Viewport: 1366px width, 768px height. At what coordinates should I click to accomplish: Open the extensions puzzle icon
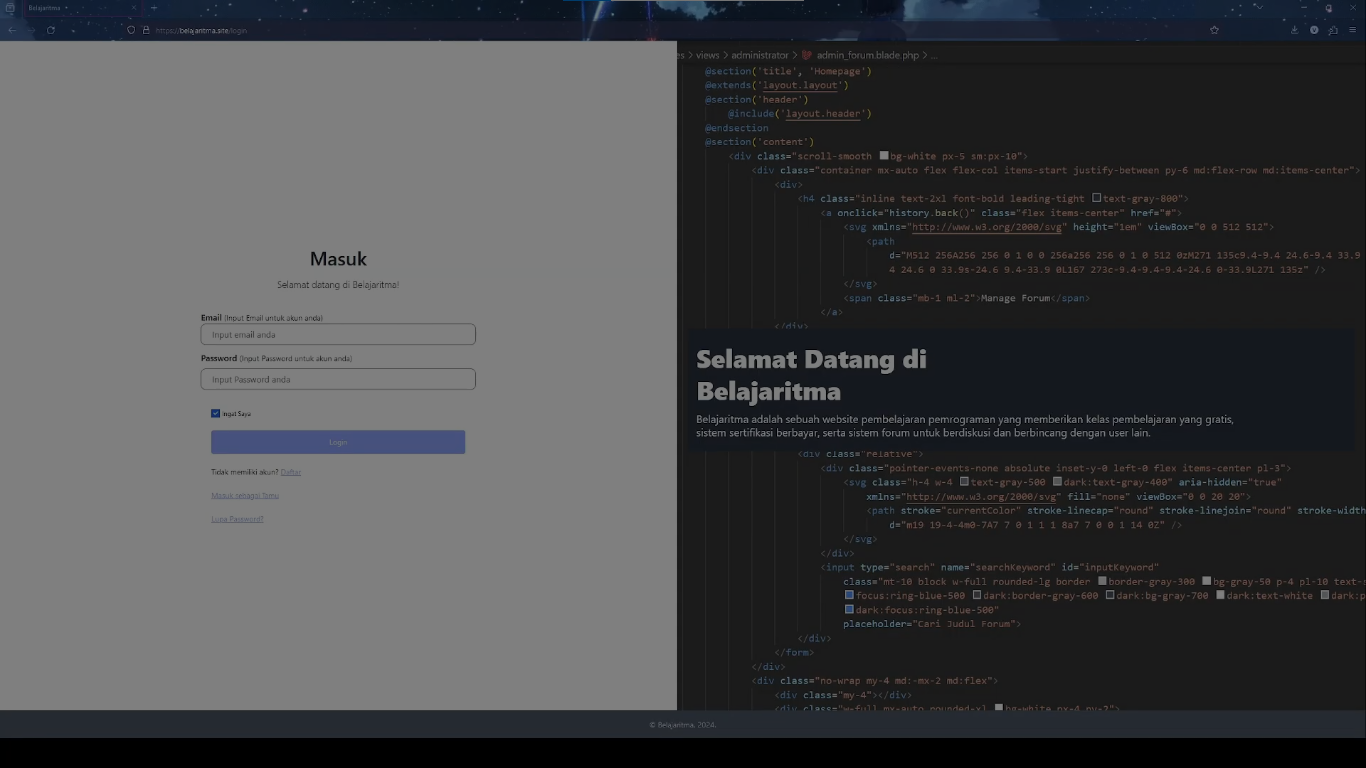tap(1333, 30)
